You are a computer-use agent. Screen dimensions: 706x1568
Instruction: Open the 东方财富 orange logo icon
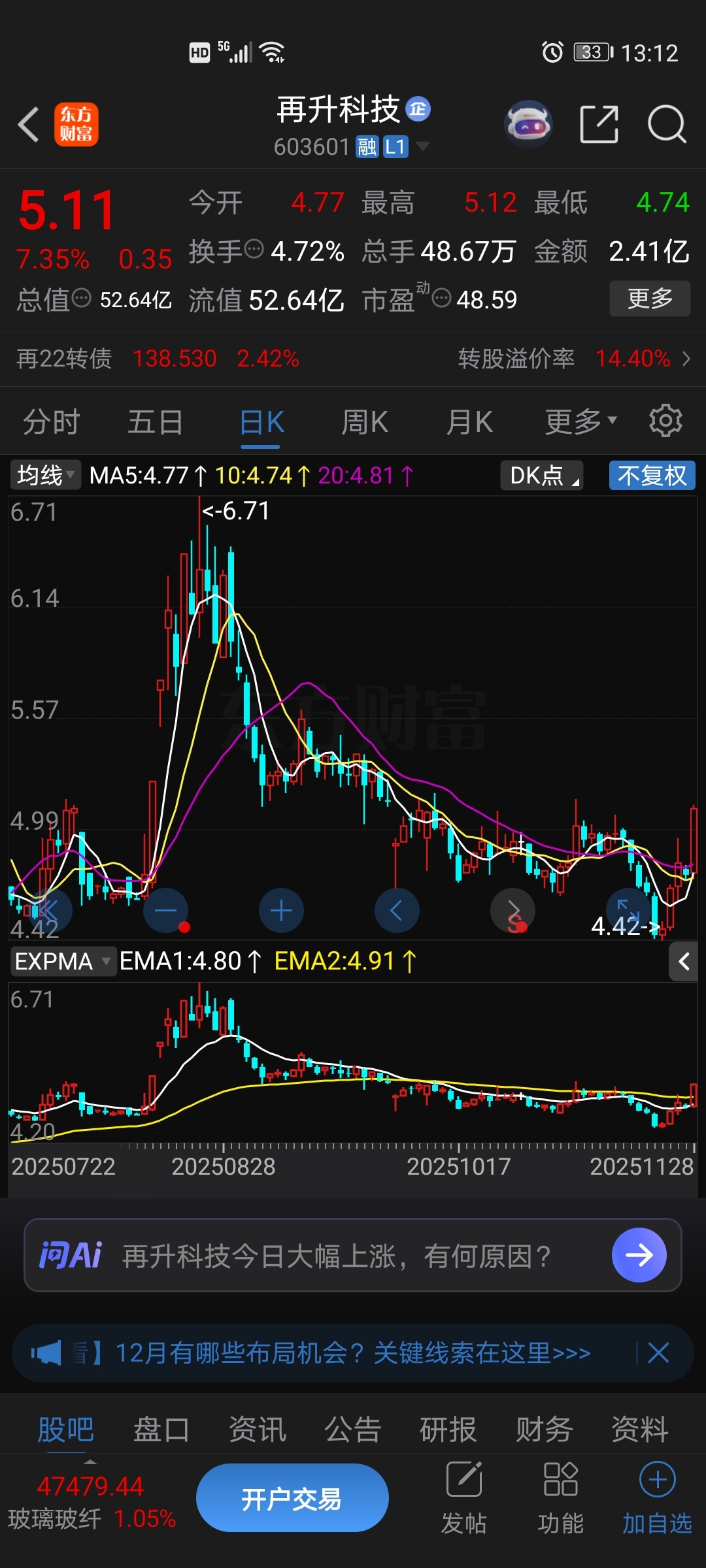click(x=76, y=124)
